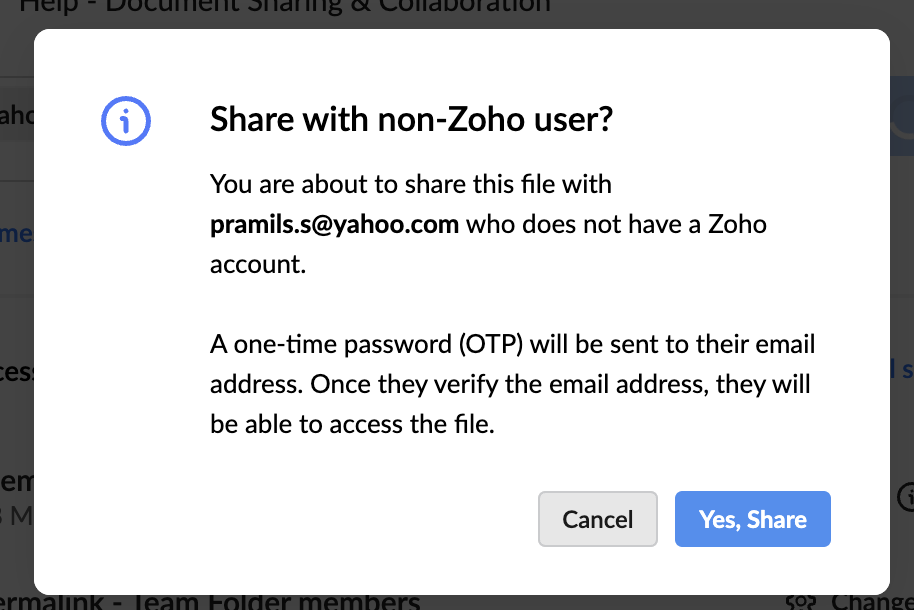
Task: Select the pramils.s@yahoo.com email address text
Action: [x=334, y=225]
